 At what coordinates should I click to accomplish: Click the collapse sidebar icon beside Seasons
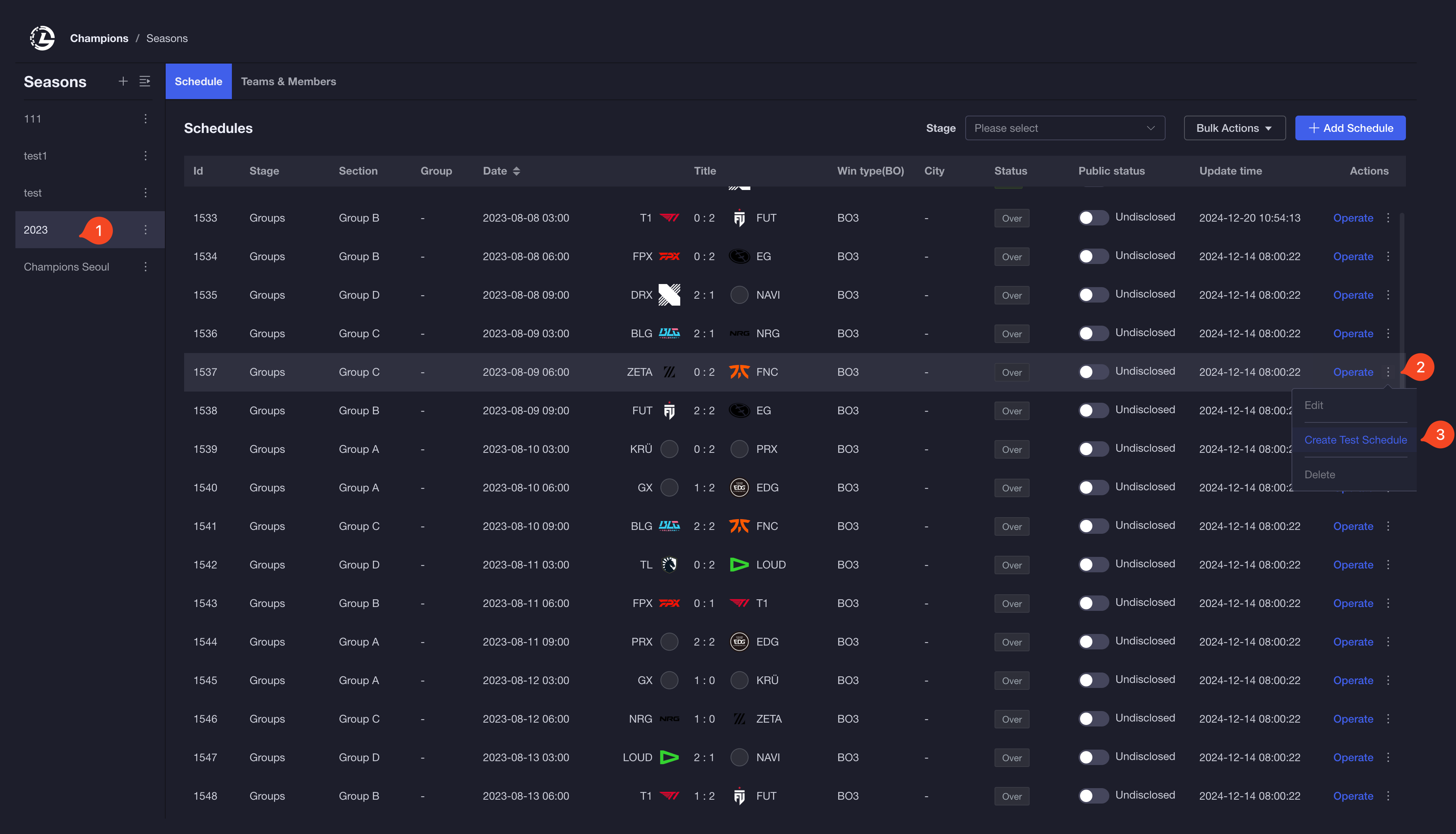145,81
